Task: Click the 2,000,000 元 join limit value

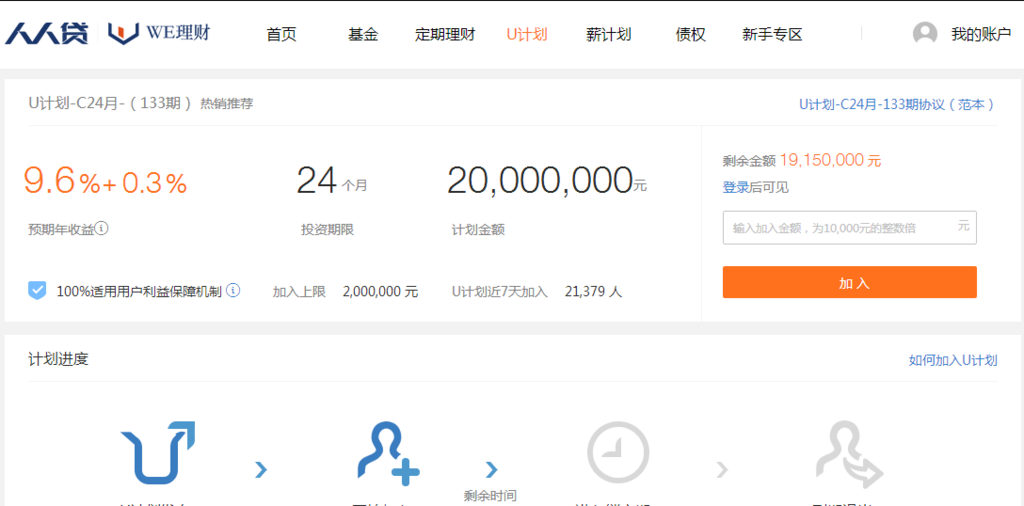Action: coord(380,292)
